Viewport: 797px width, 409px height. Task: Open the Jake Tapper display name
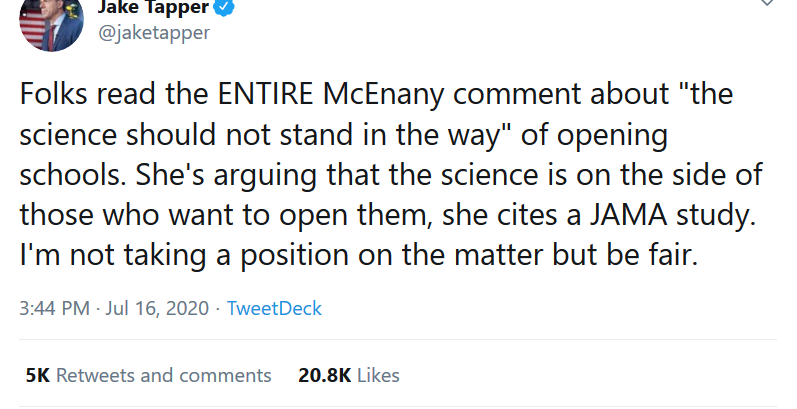[x=155, y=8]
